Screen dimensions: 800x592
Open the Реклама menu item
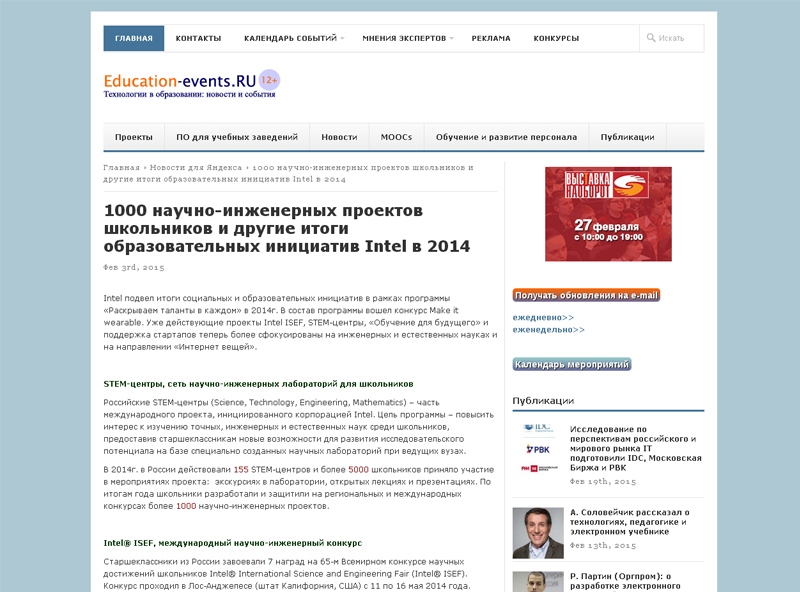point(491,38)
